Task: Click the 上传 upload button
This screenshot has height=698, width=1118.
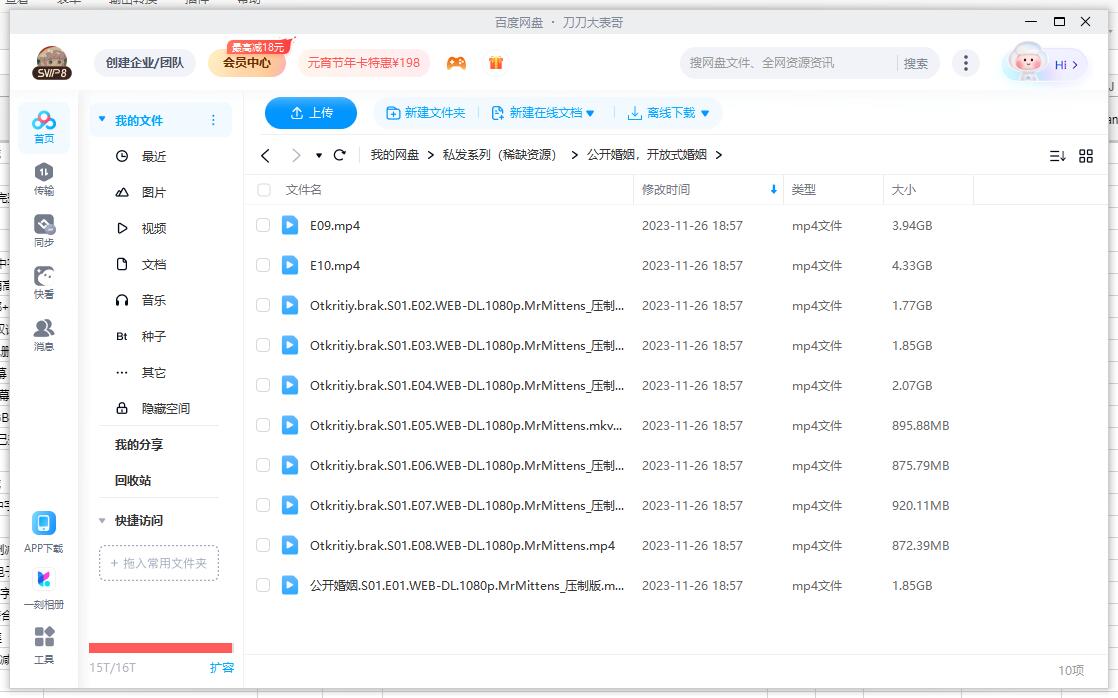Action: coord(310,113)
